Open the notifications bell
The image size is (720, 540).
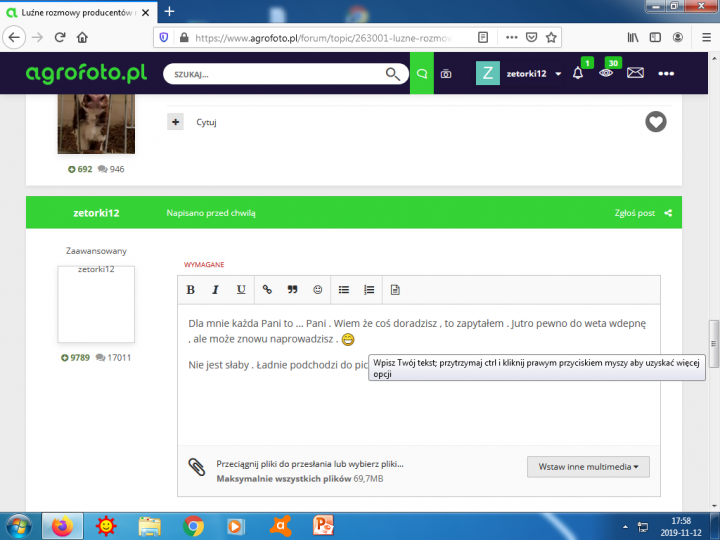click(x=578, y=74)
